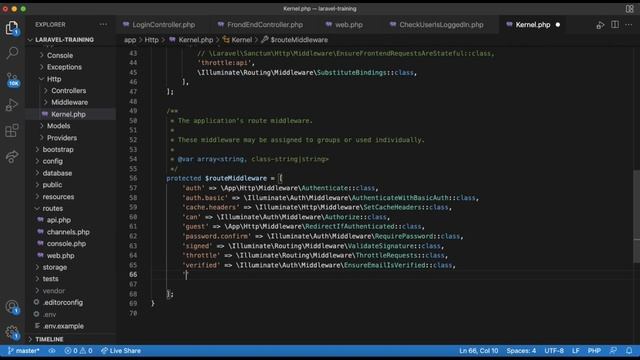Image resolution: width=640 pixels, height=360 pixels.
Task: Click the Run code icon in editor toolbar
Action: tap(600, 25)
